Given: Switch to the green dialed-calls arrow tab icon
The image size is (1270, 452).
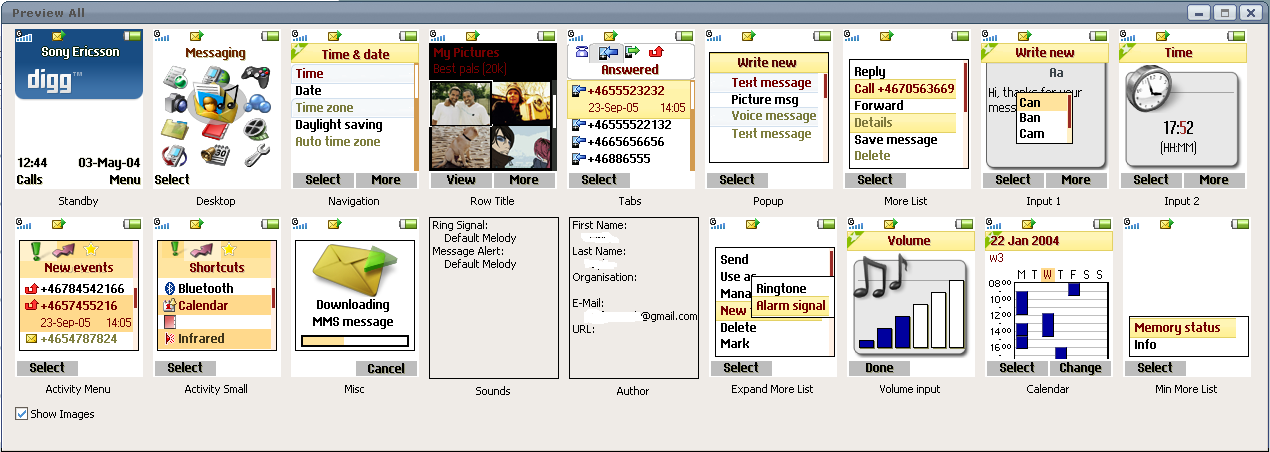Looking at the screenshot, I should click(x=632, y=52).
